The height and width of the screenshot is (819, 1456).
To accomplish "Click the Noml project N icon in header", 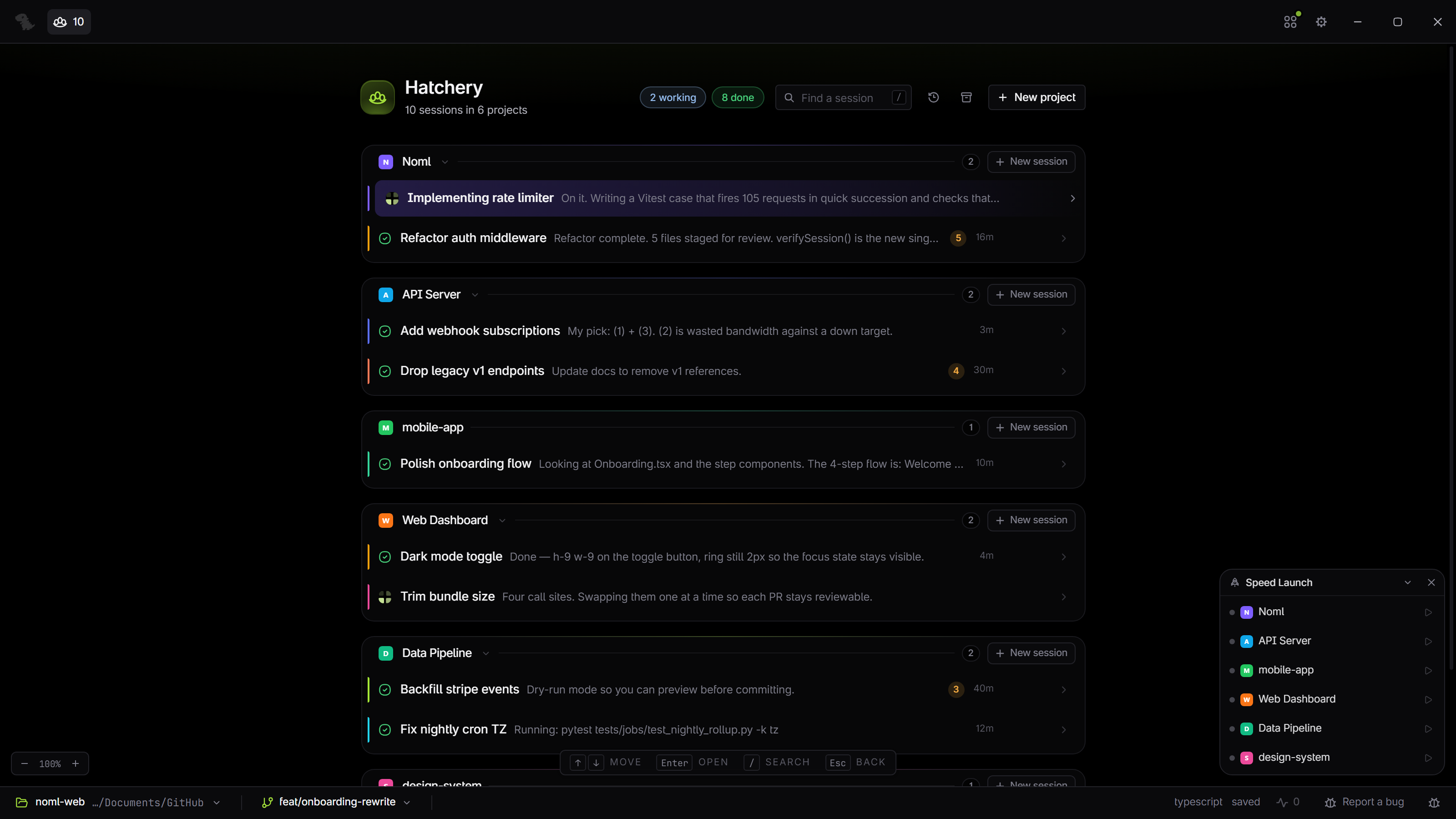I will click(x=385, y=162).
